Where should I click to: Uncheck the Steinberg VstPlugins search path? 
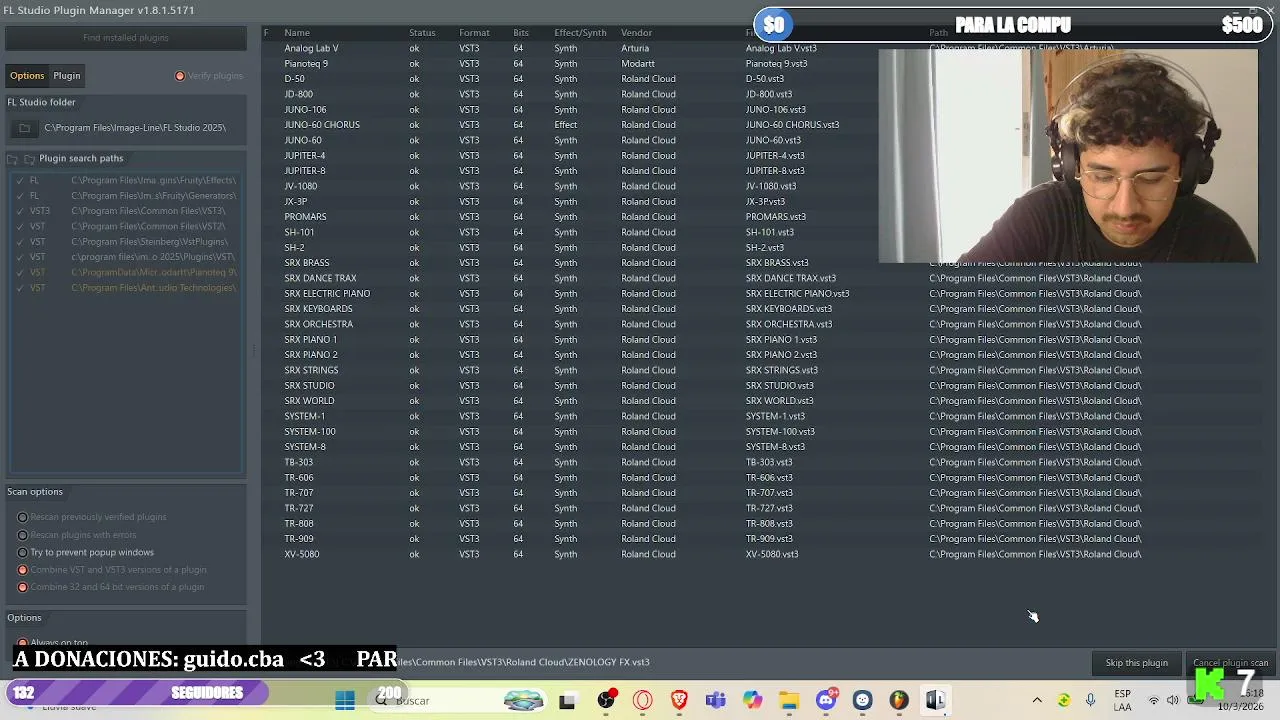click(20, 242)
